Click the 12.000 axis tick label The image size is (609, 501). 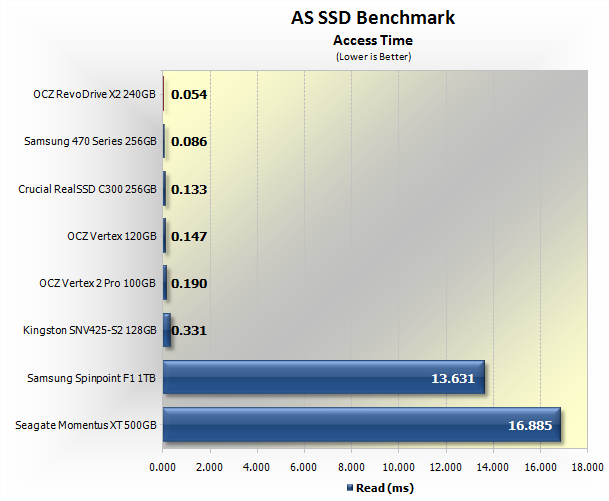point(446,467)
